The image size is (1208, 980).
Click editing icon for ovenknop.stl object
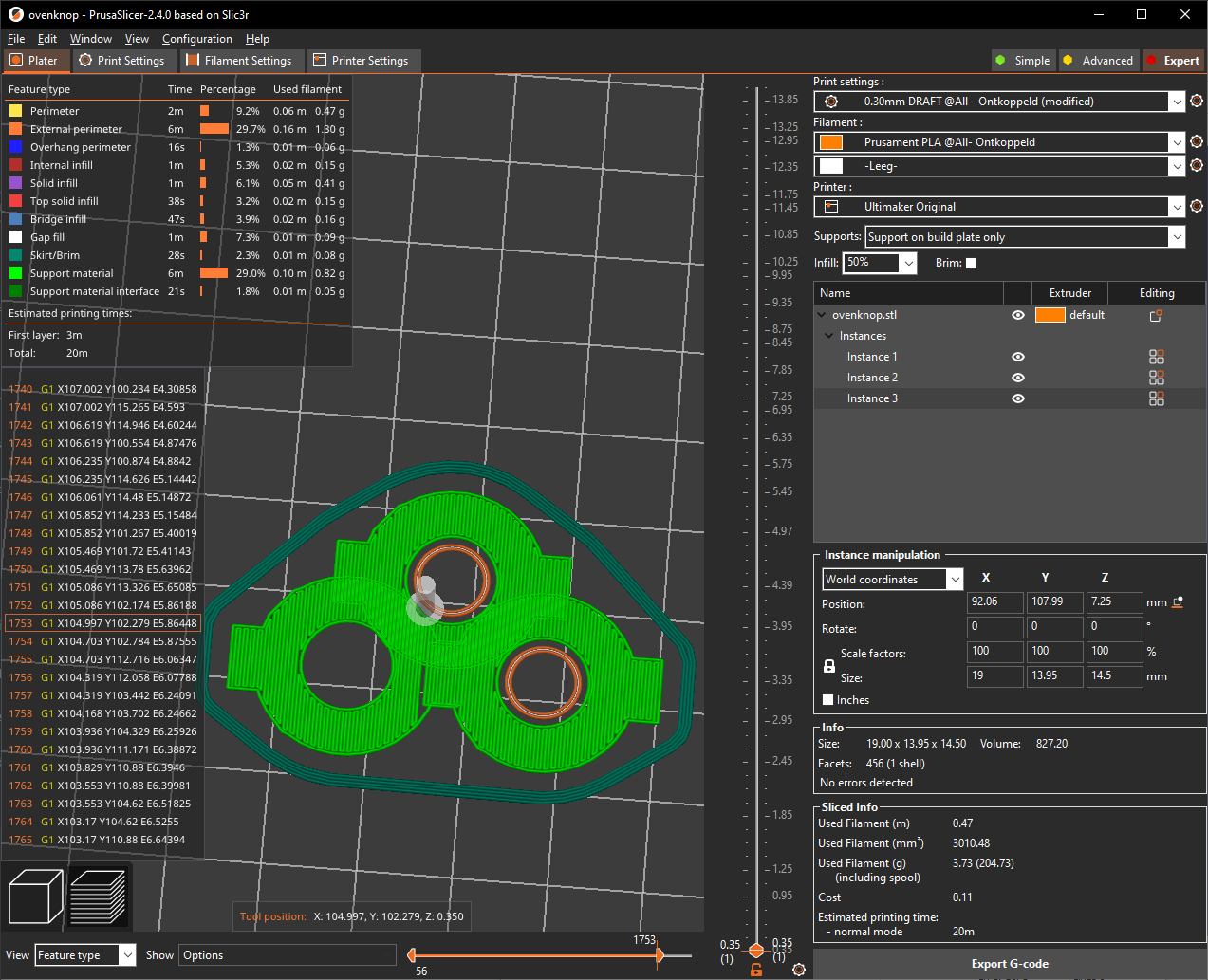pos(1156,315)
